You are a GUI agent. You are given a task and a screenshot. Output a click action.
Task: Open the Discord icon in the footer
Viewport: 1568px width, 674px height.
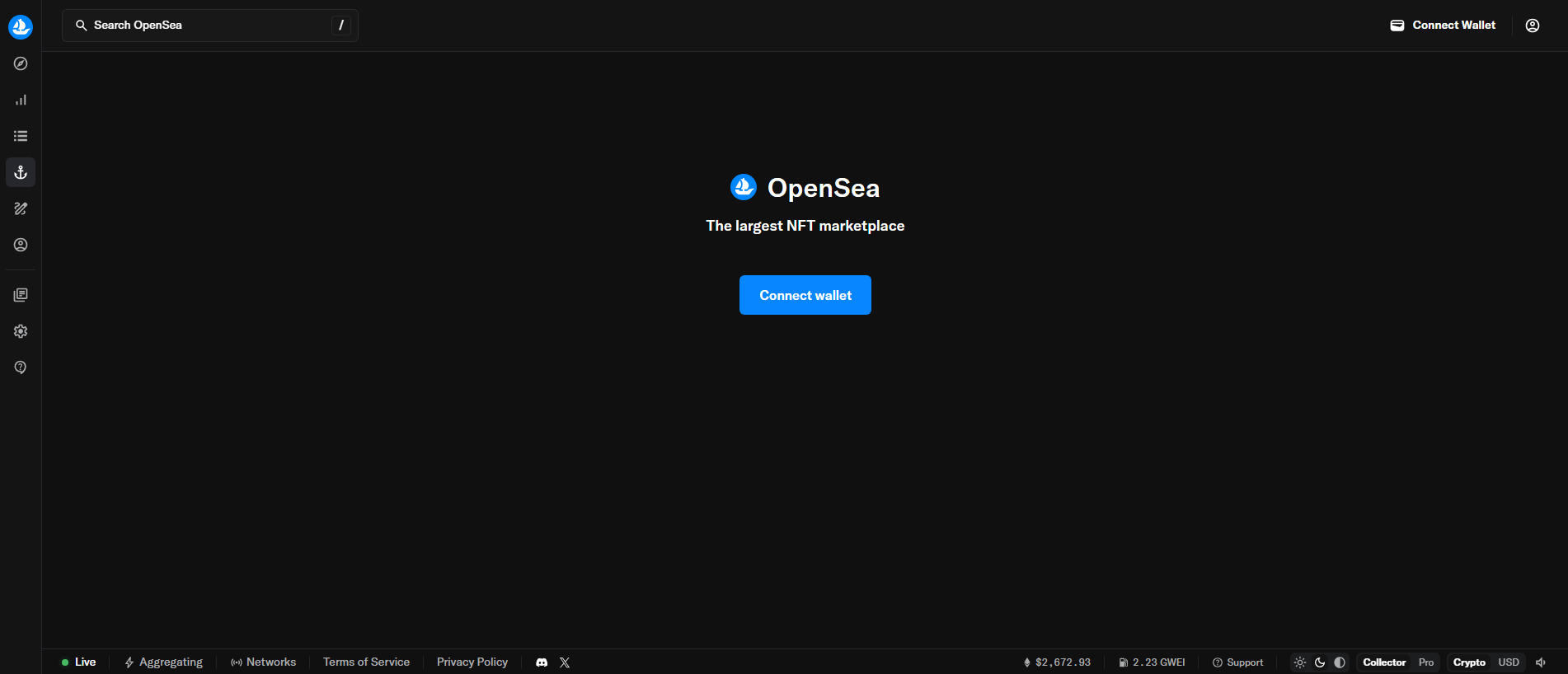click(542, 662)
